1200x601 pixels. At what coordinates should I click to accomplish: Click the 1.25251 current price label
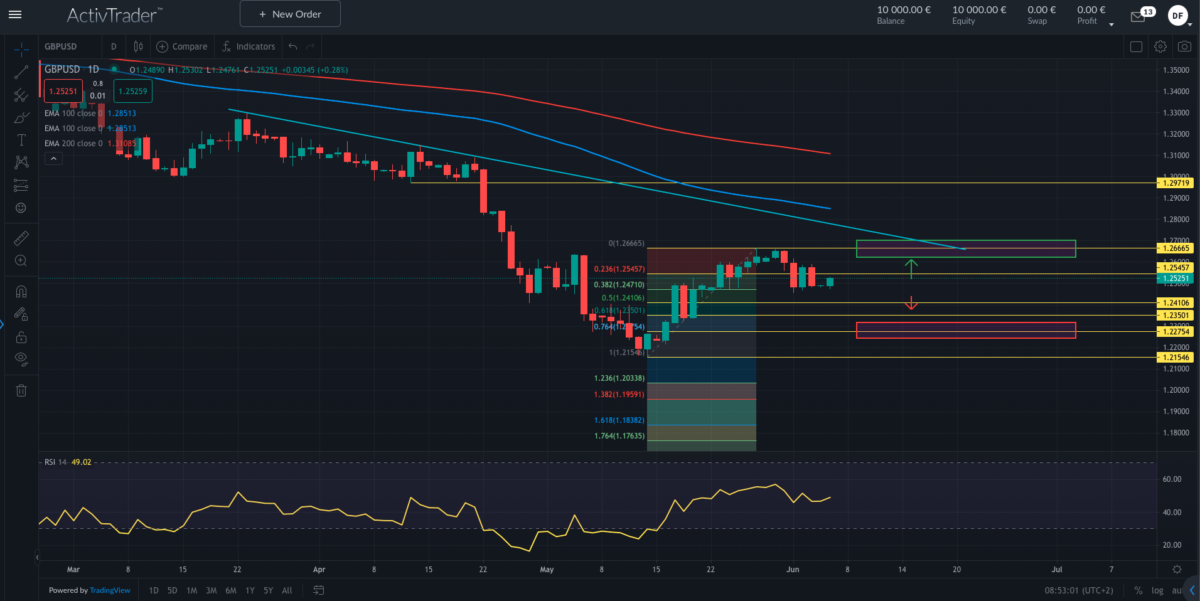point(1173,278)
